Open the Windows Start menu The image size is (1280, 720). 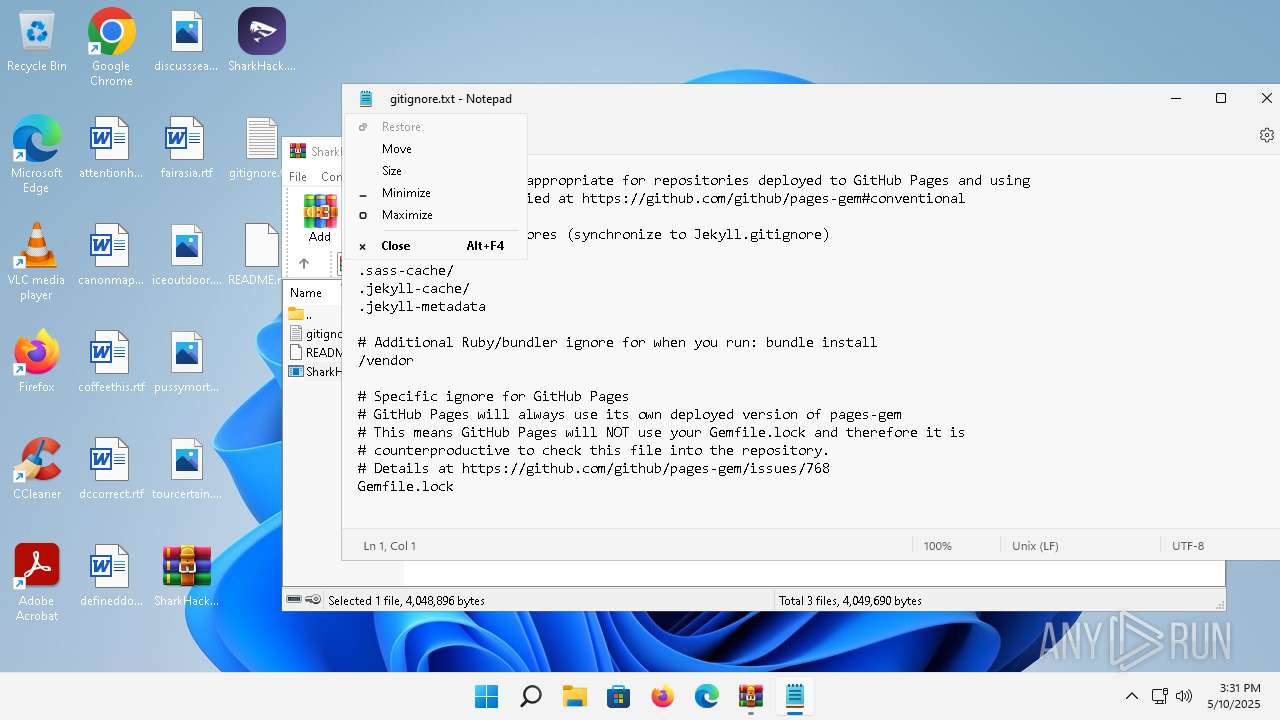point(487,697)
